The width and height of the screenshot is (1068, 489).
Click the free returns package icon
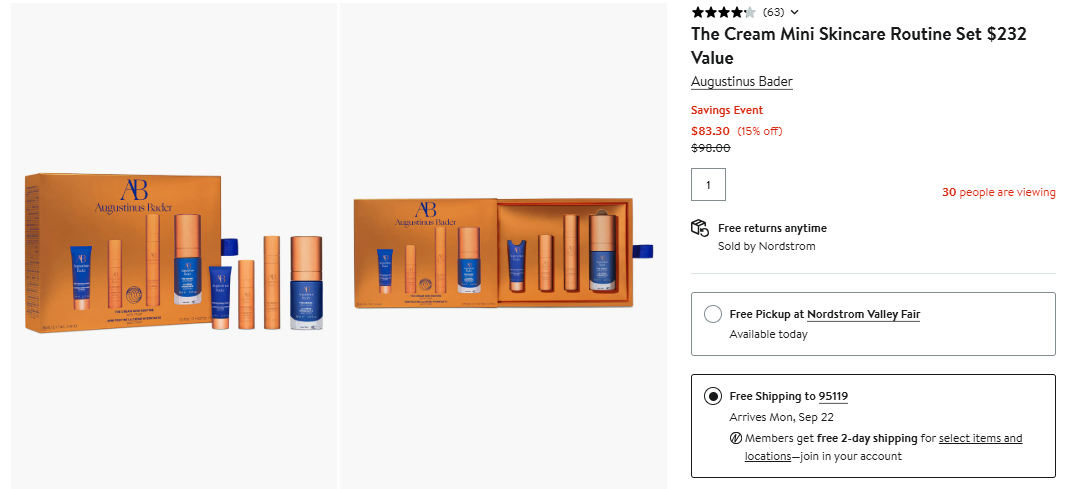tap(700, 228)
